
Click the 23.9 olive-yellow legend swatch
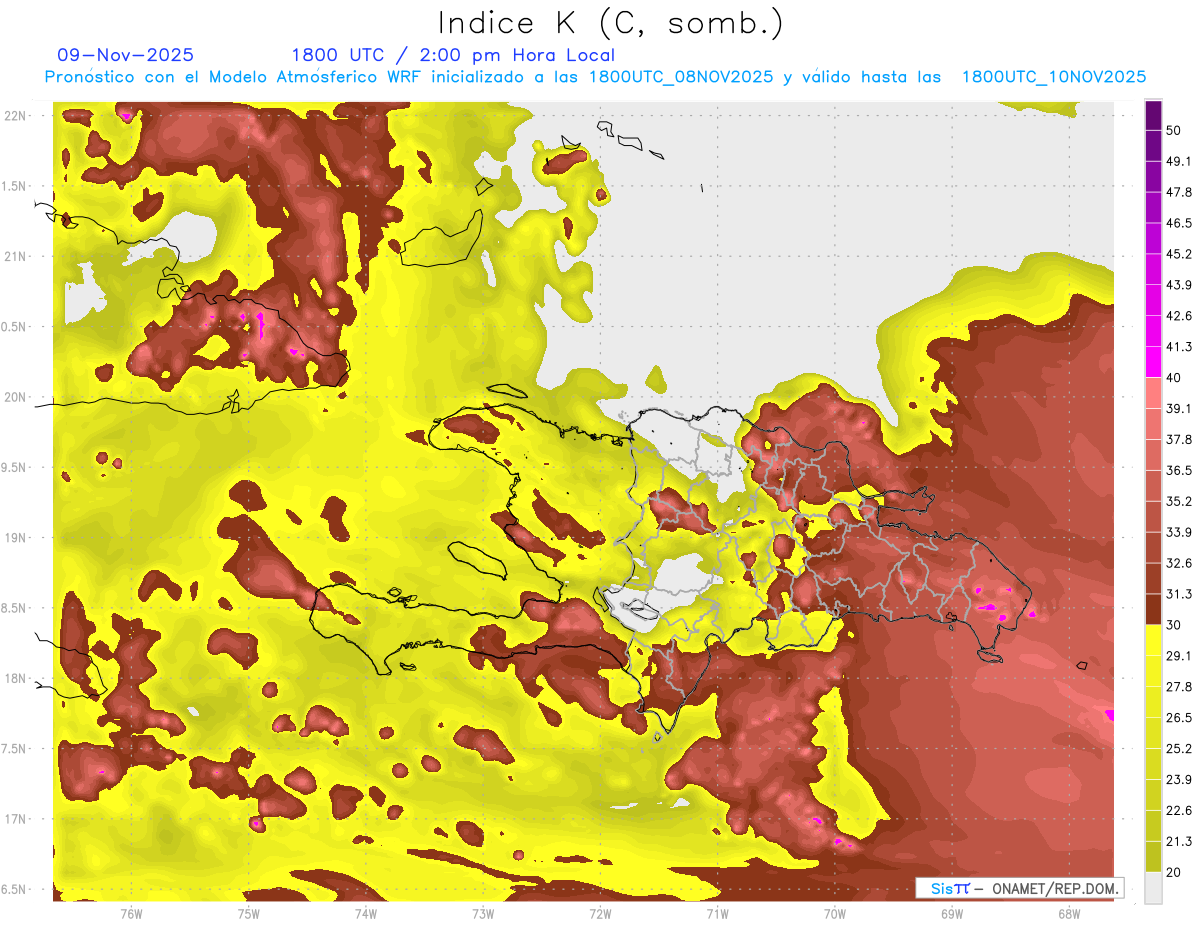pyautogui.click(x=1153, y=764)
